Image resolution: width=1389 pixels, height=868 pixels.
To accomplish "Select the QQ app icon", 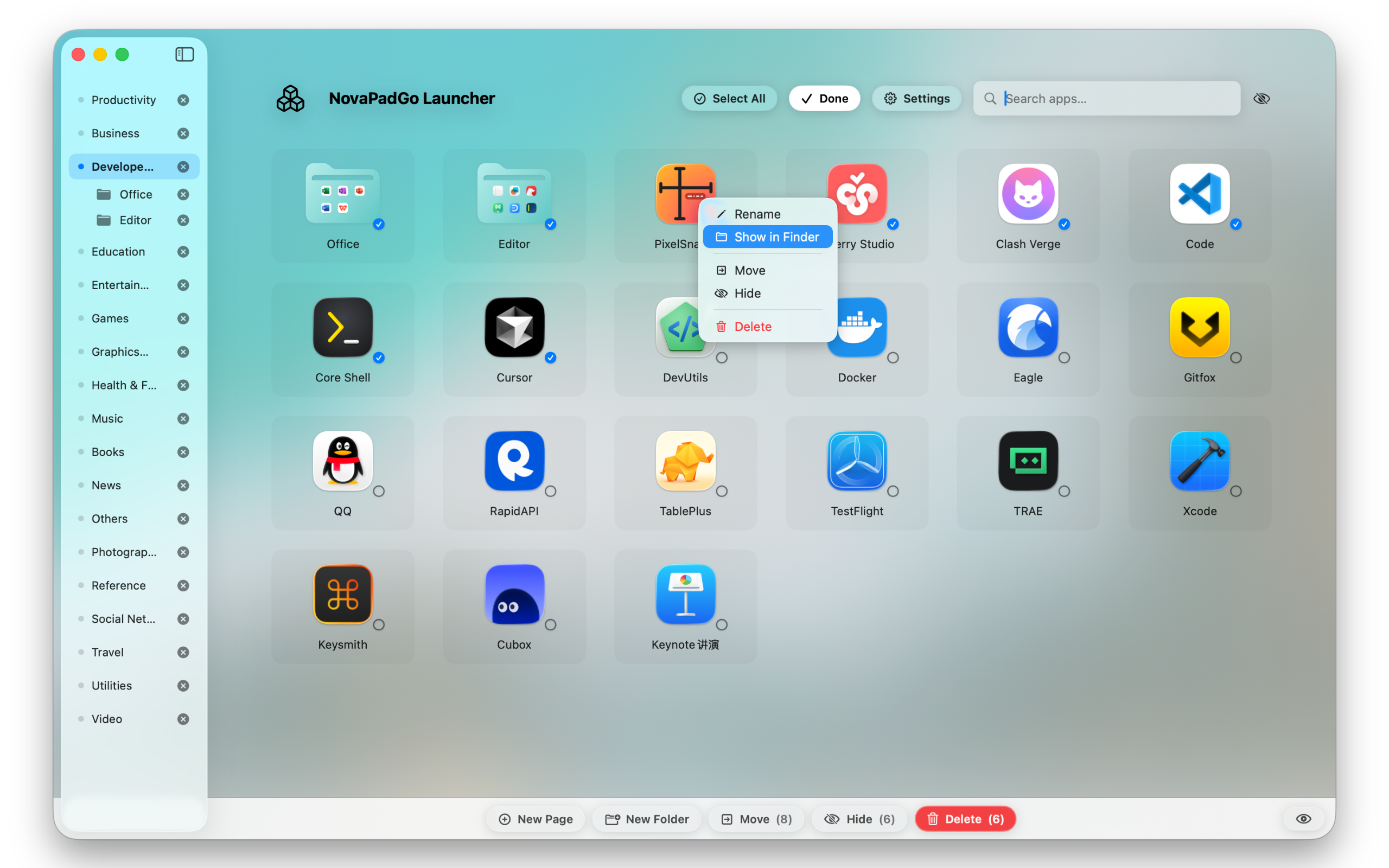I will tap(342, 462).
